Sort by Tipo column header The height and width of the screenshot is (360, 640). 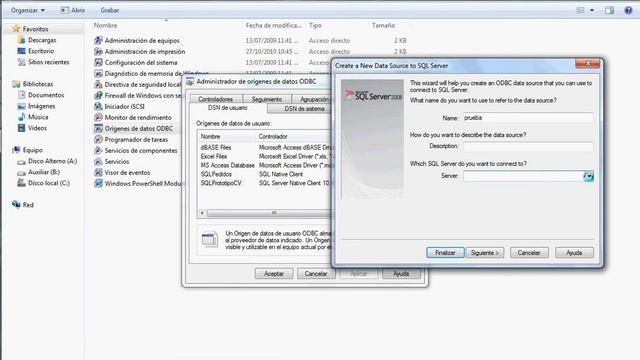[315, 25]
